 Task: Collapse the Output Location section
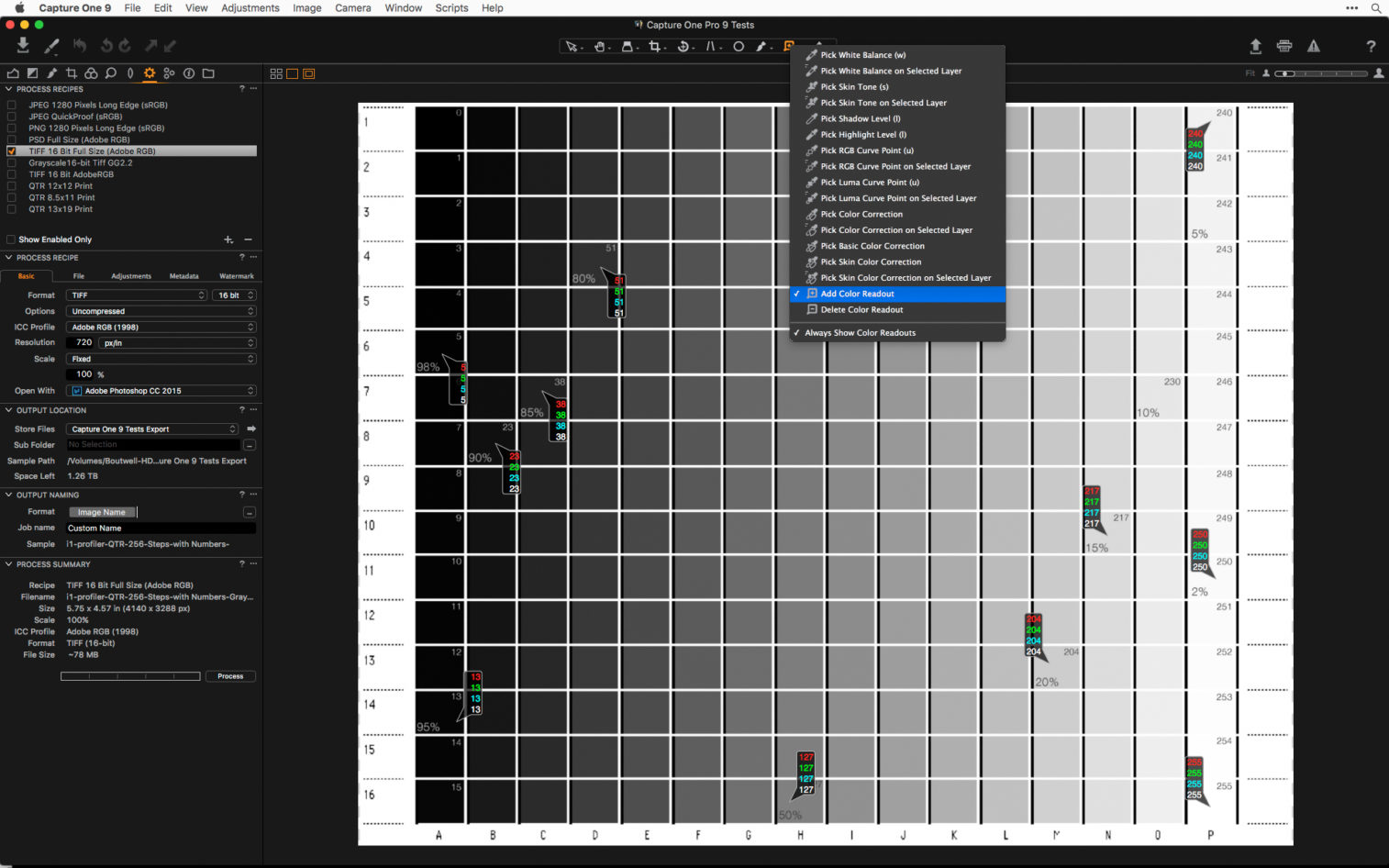[9, 410]
